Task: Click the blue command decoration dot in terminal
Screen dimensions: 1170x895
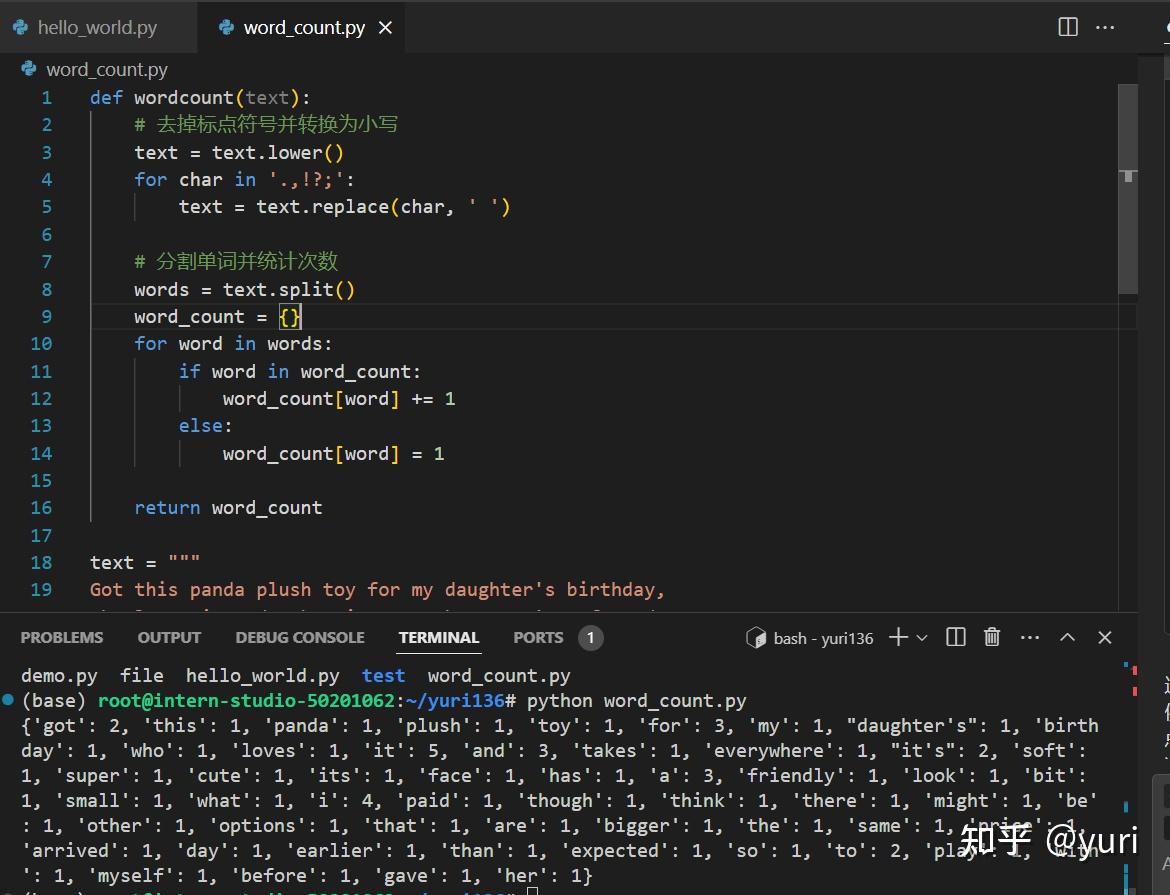Action: coord(8,700)
